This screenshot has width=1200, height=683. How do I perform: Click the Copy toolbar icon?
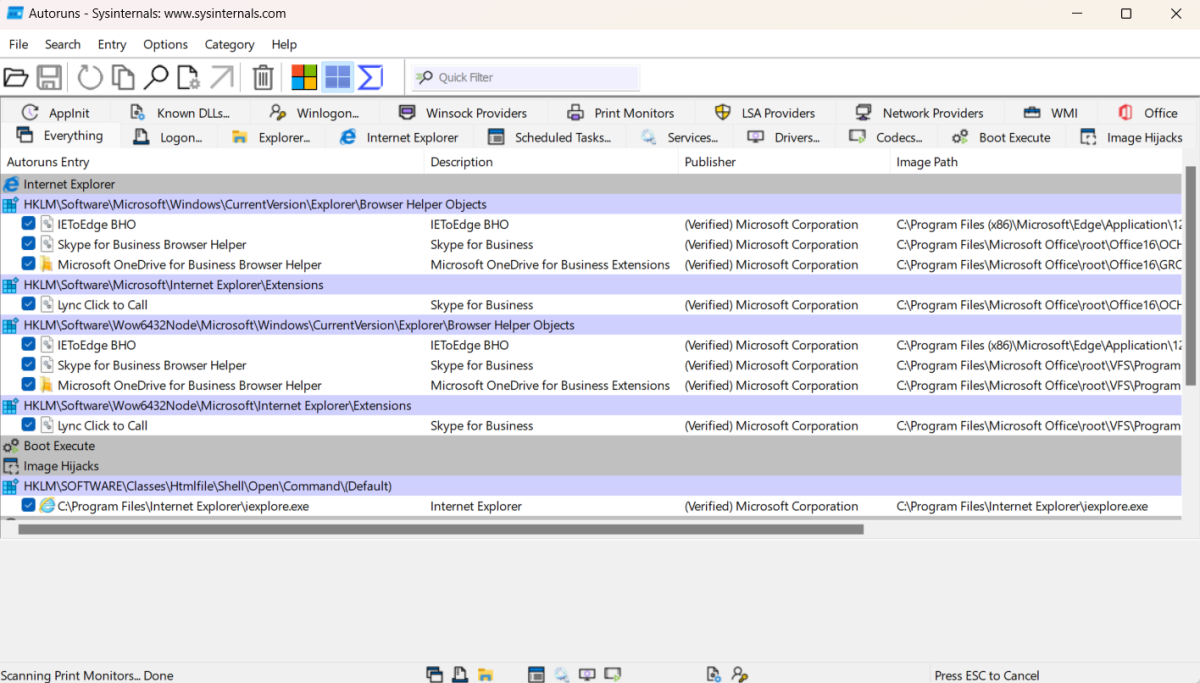(123, 77)
